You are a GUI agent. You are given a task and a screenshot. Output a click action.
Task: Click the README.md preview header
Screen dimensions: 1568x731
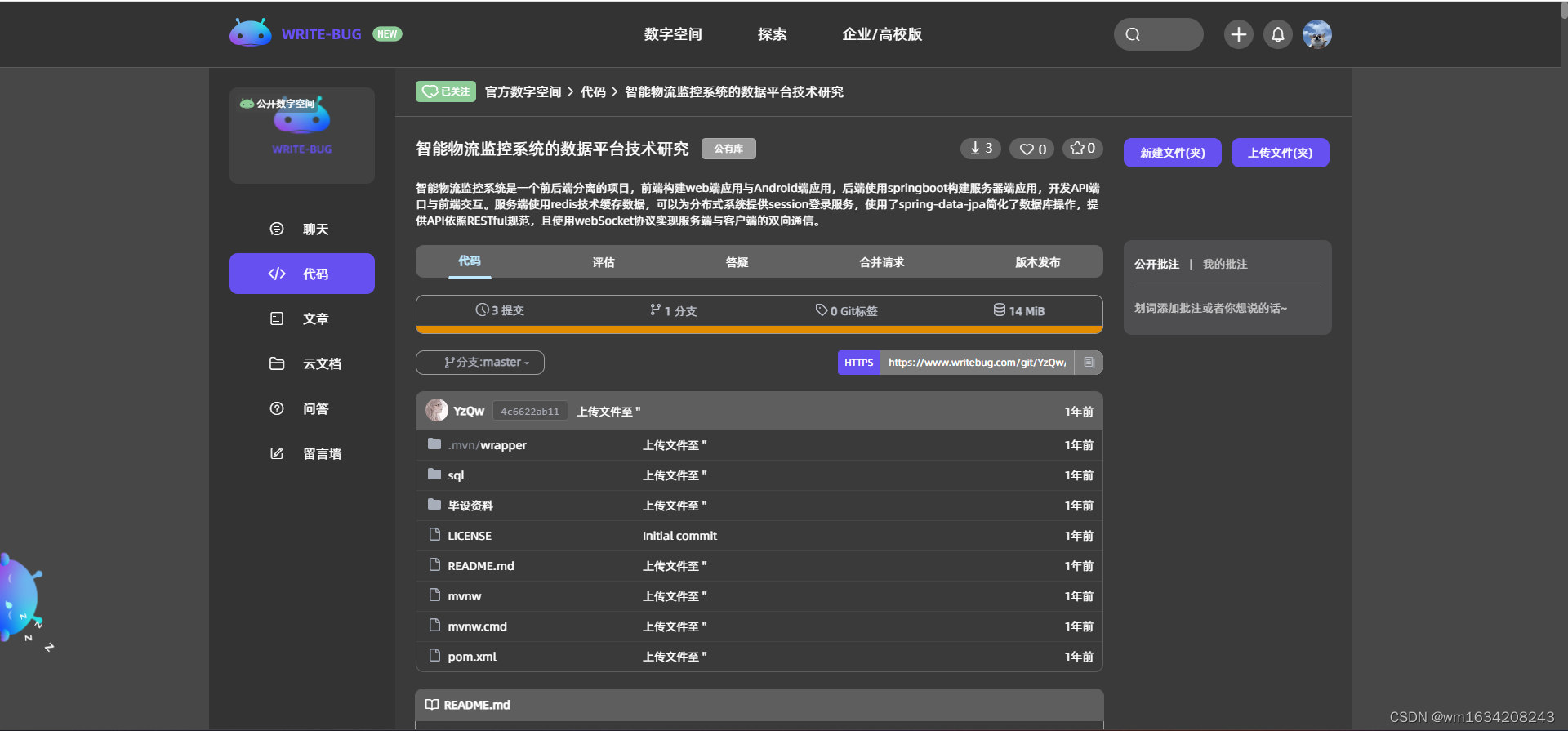[x=759, y=705]
